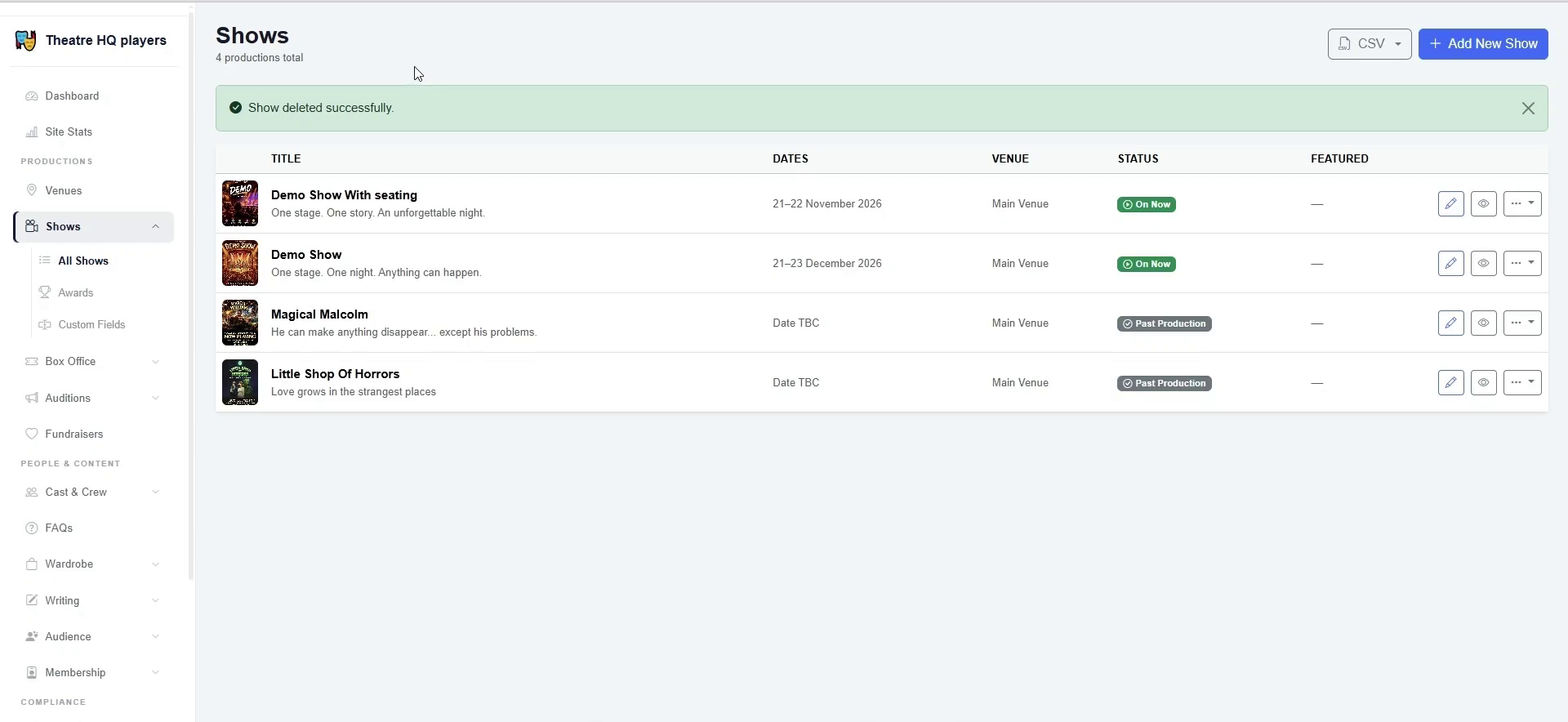This screenshot has height=722, width=1568.
Task: Expand Cast & Crew section
Action: (94, 492)
